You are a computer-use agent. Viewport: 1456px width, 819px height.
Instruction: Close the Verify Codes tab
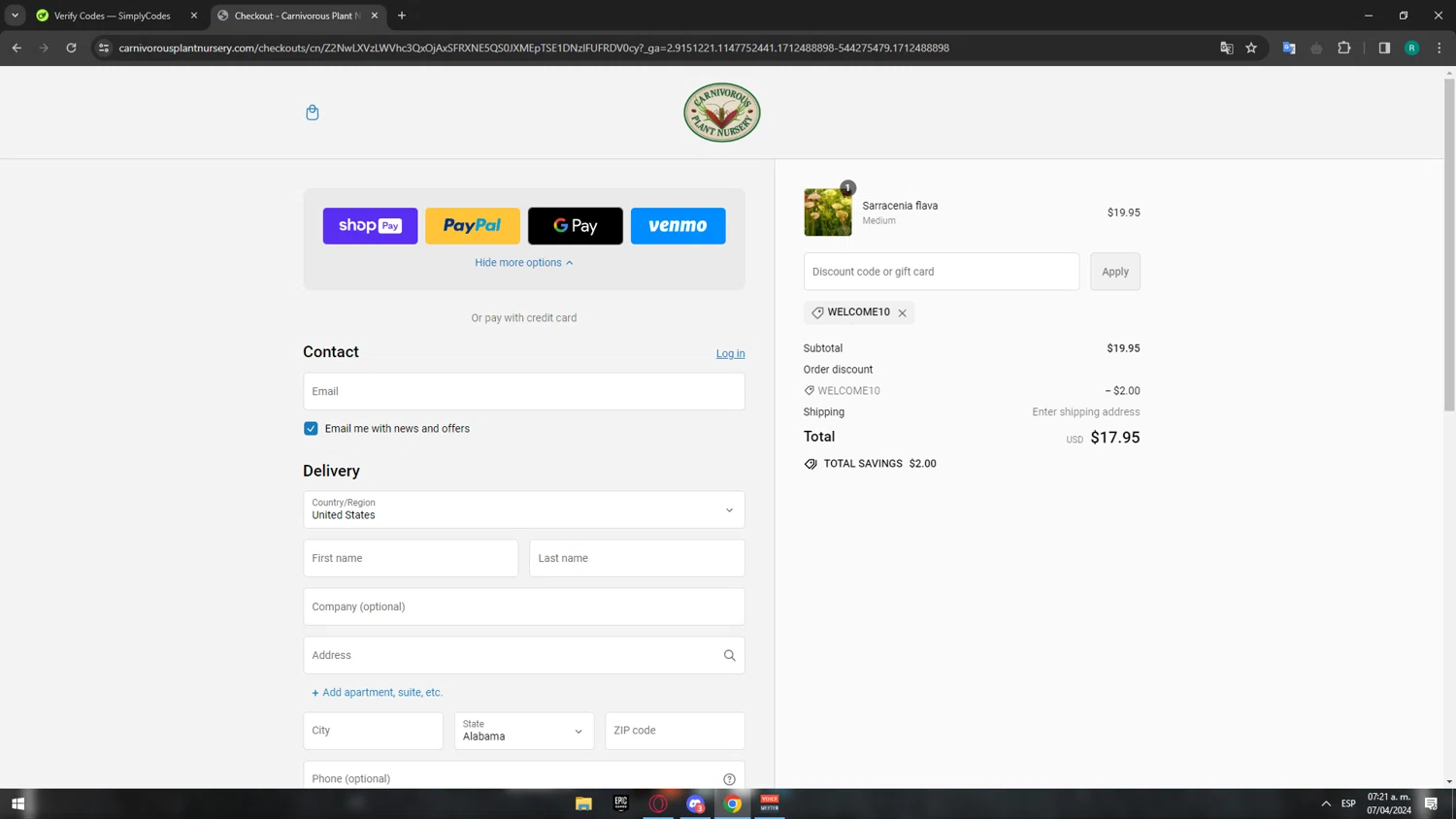194,16
